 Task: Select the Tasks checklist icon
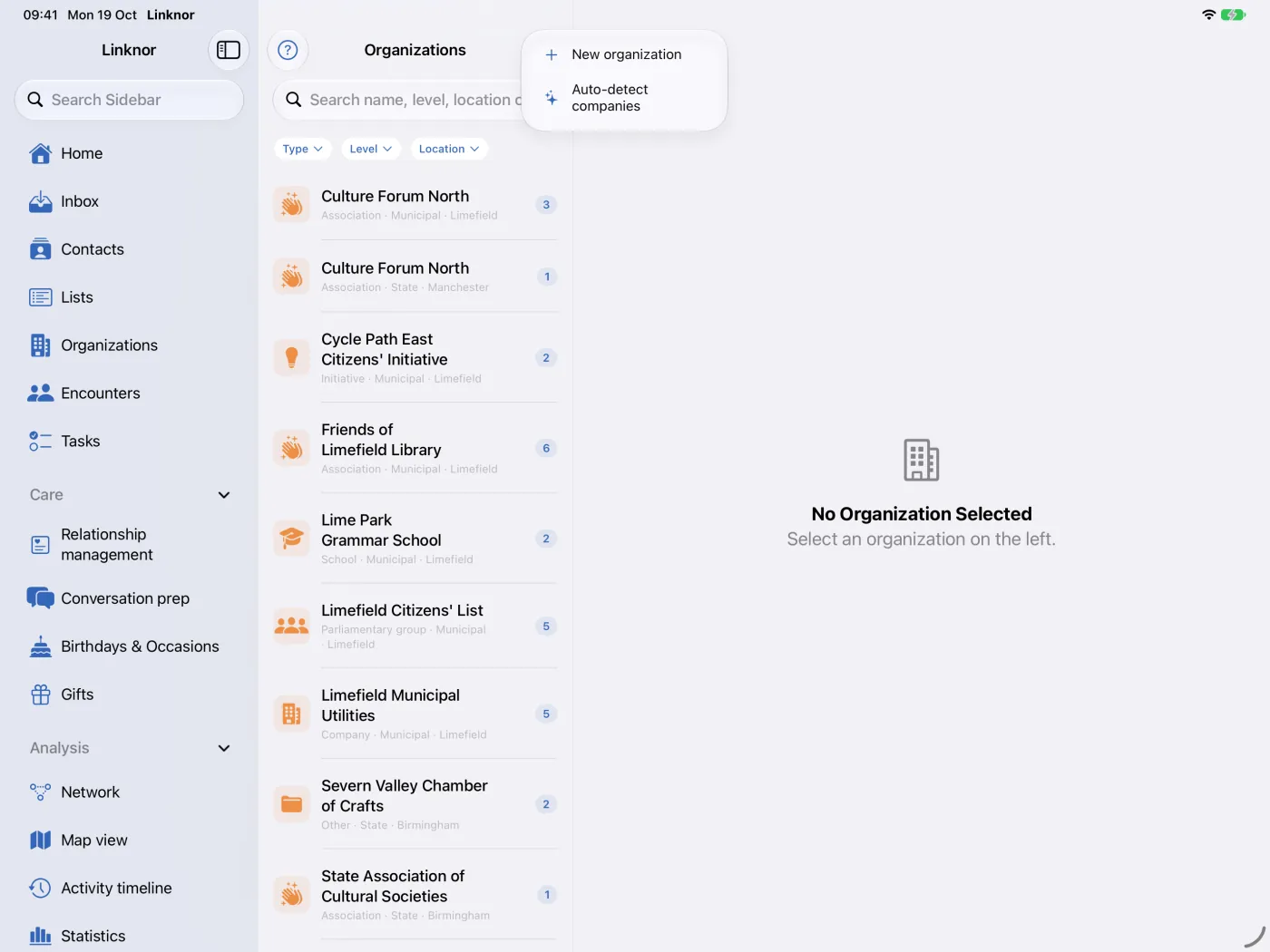[41, 442]
